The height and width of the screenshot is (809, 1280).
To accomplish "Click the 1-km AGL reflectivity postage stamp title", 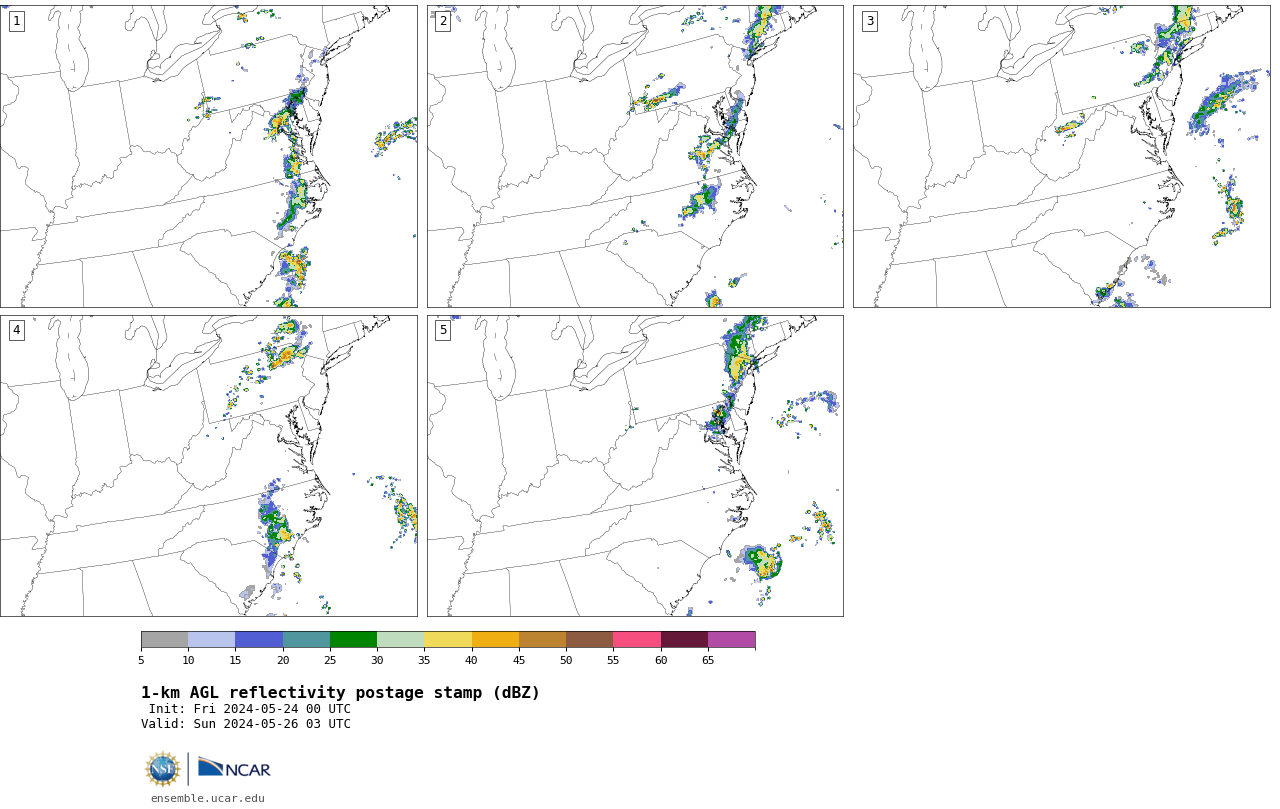I will coord(340,693).
